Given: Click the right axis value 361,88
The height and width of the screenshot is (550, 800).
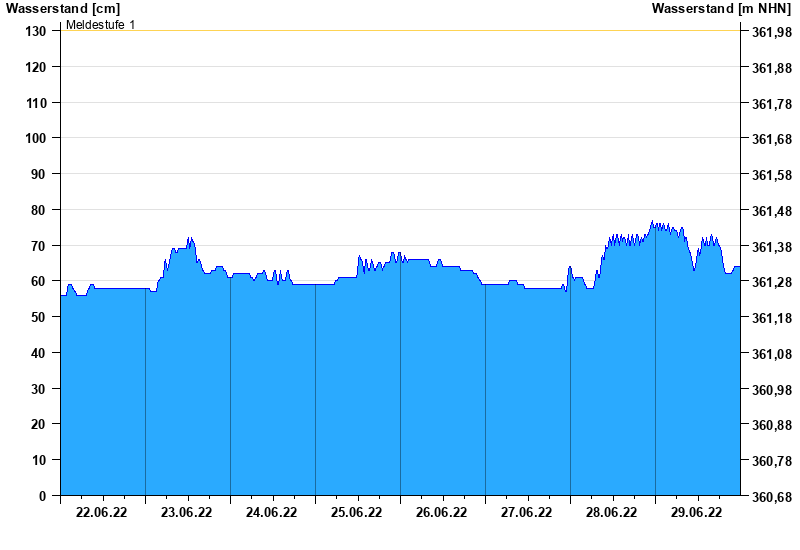Looking at the screenshot, I should [x=772, y=67].
